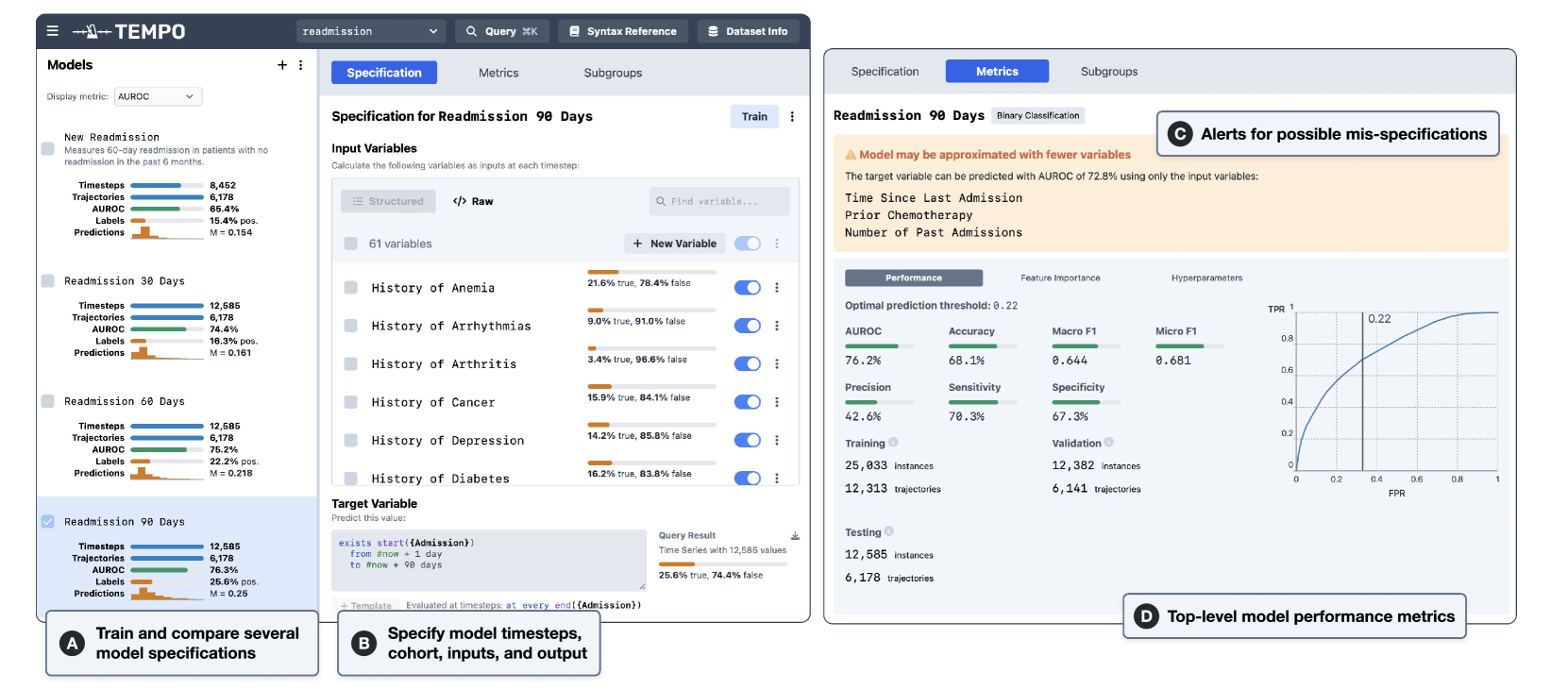
Task: Show info for the Testing section
Action: point(889,531)
